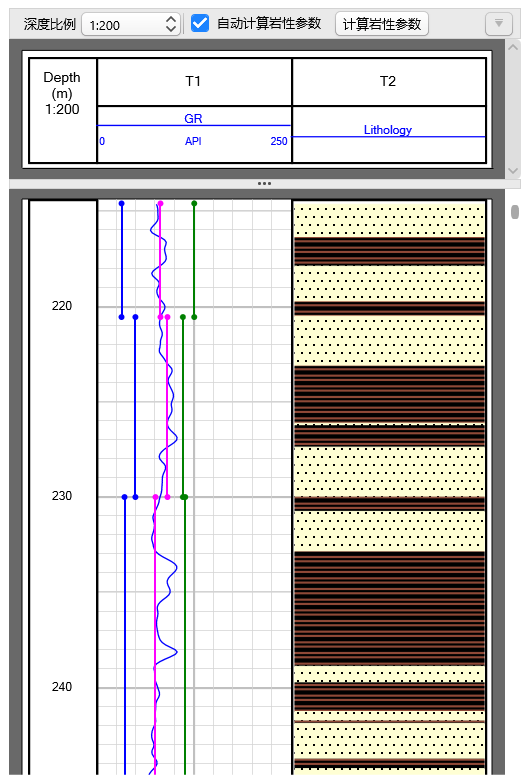Screen dimensions: 531x782
Task: Click the header panel scroll-up arrow
Action: pos(513,47)
